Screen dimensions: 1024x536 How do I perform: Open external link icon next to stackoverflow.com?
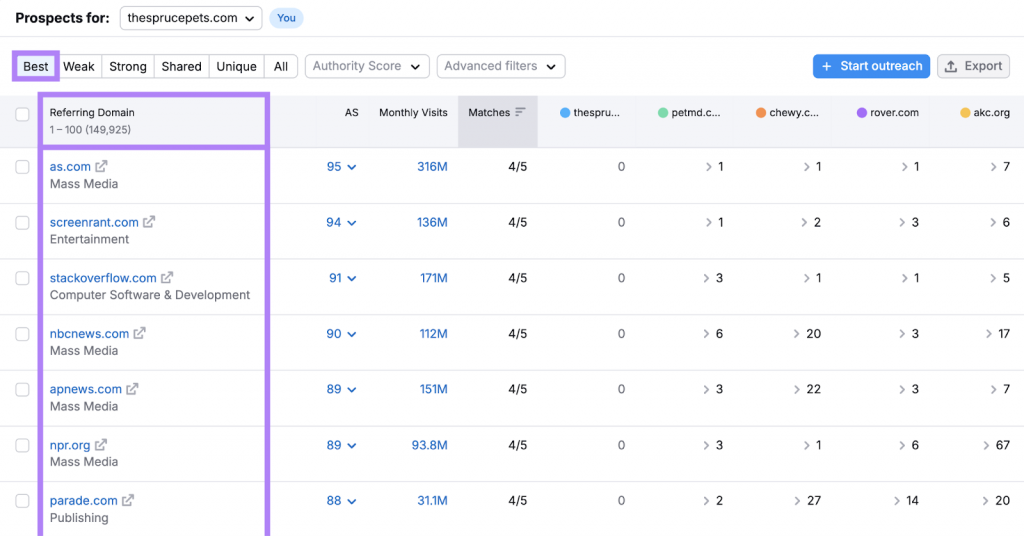click(167, 277)
